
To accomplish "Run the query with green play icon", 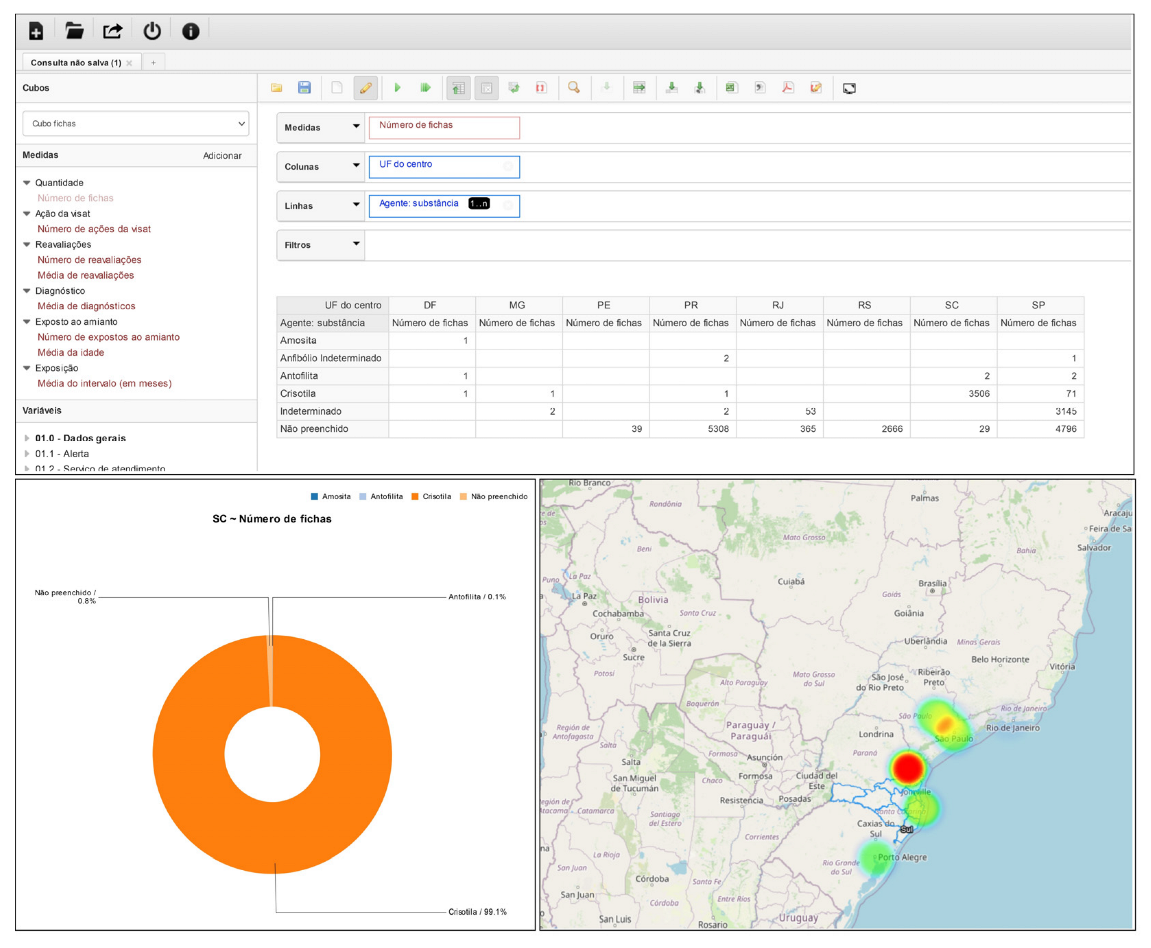I will click(x=397, y=88).
